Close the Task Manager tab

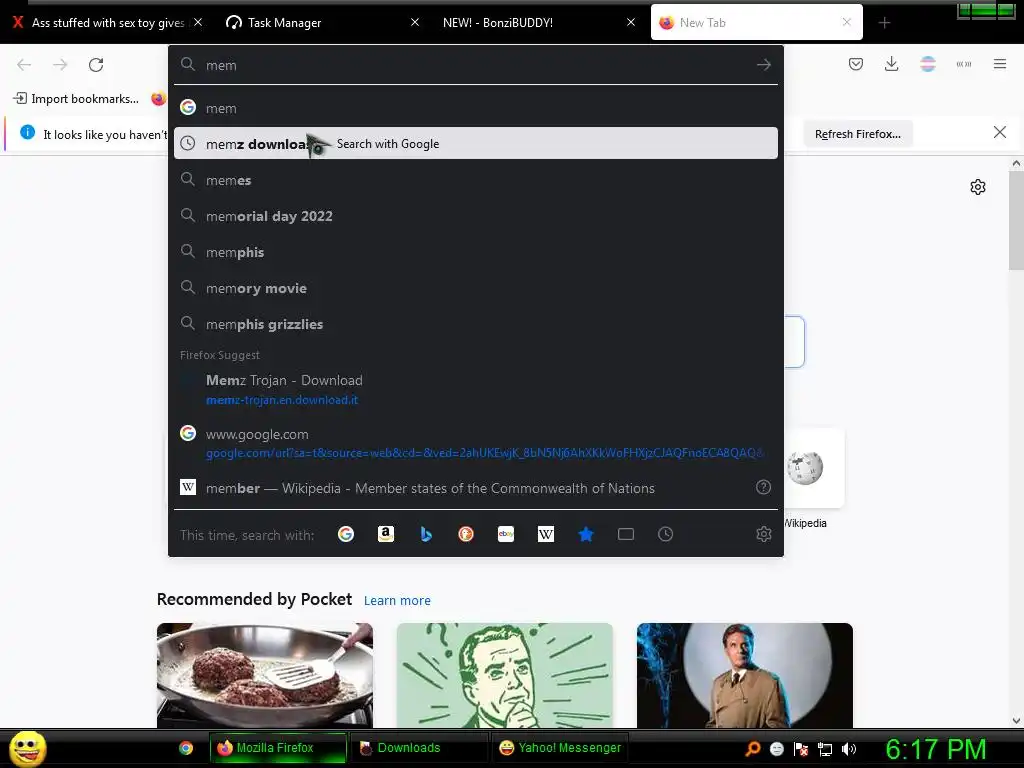pos(415,22)
